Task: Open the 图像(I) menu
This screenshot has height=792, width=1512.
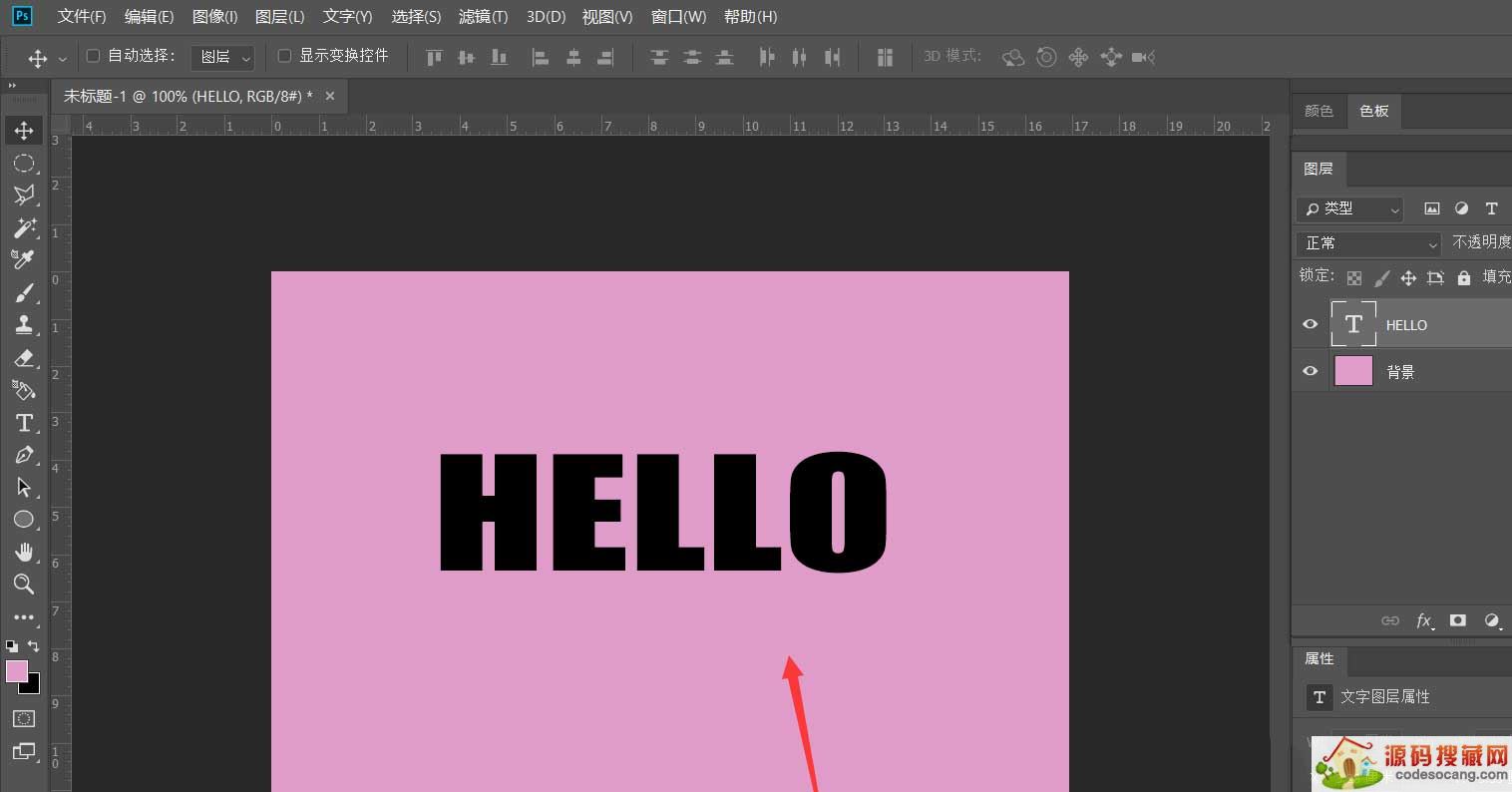Action: pos(214,17)
